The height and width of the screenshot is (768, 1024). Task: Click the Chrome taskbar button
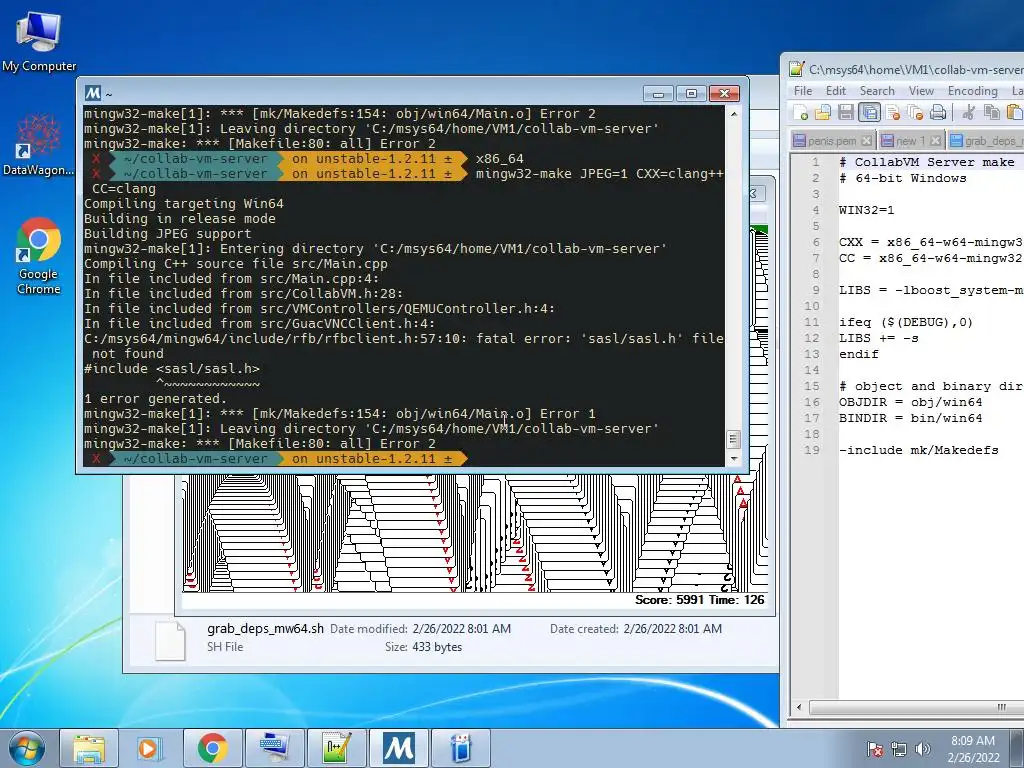(212, 748)
